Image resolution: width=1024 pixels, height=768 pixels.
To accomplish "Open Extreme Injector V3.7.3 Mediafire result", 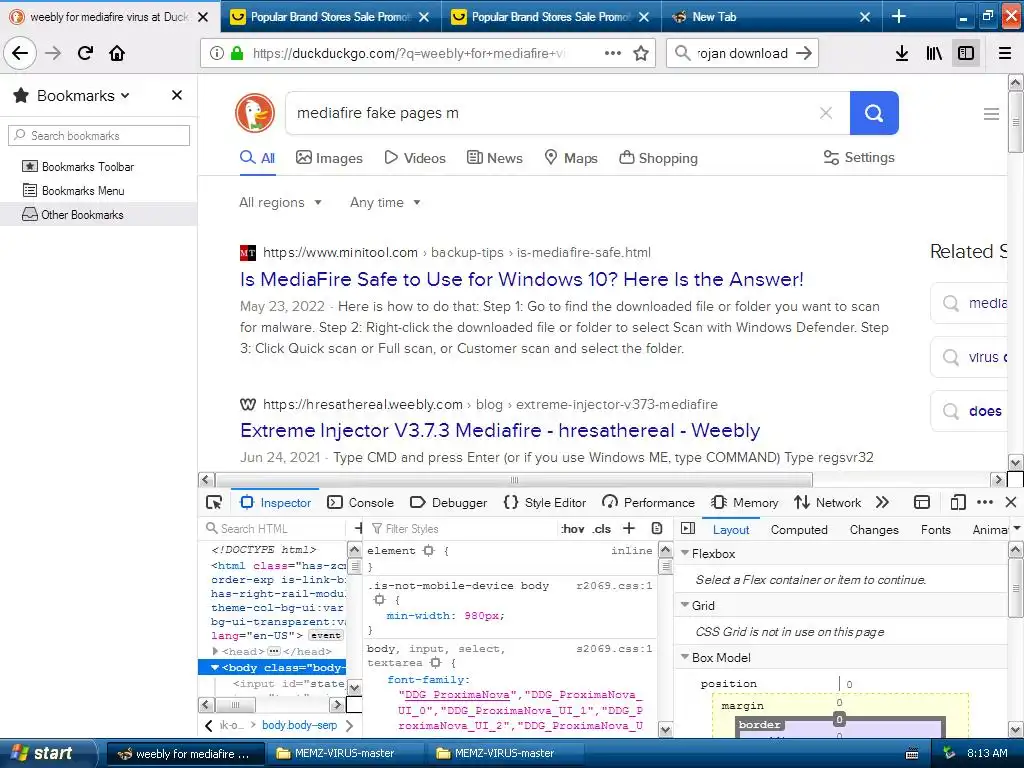I will [x=500, y=430].
